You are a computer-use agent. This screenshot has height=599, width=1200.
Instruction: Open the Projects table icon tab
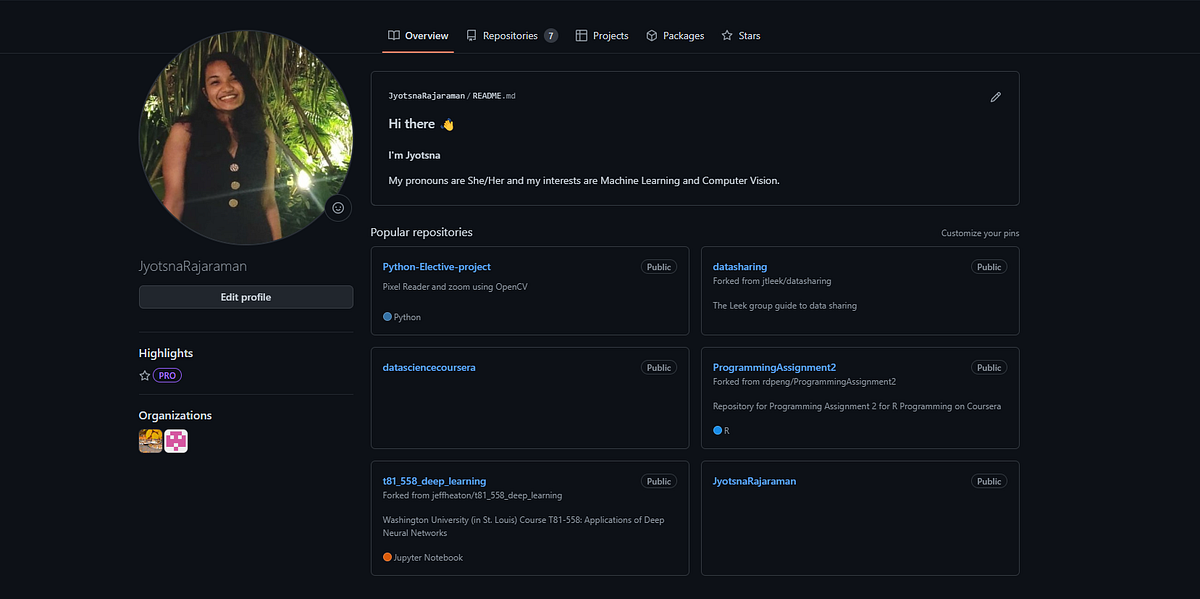[x=580, y=35]
